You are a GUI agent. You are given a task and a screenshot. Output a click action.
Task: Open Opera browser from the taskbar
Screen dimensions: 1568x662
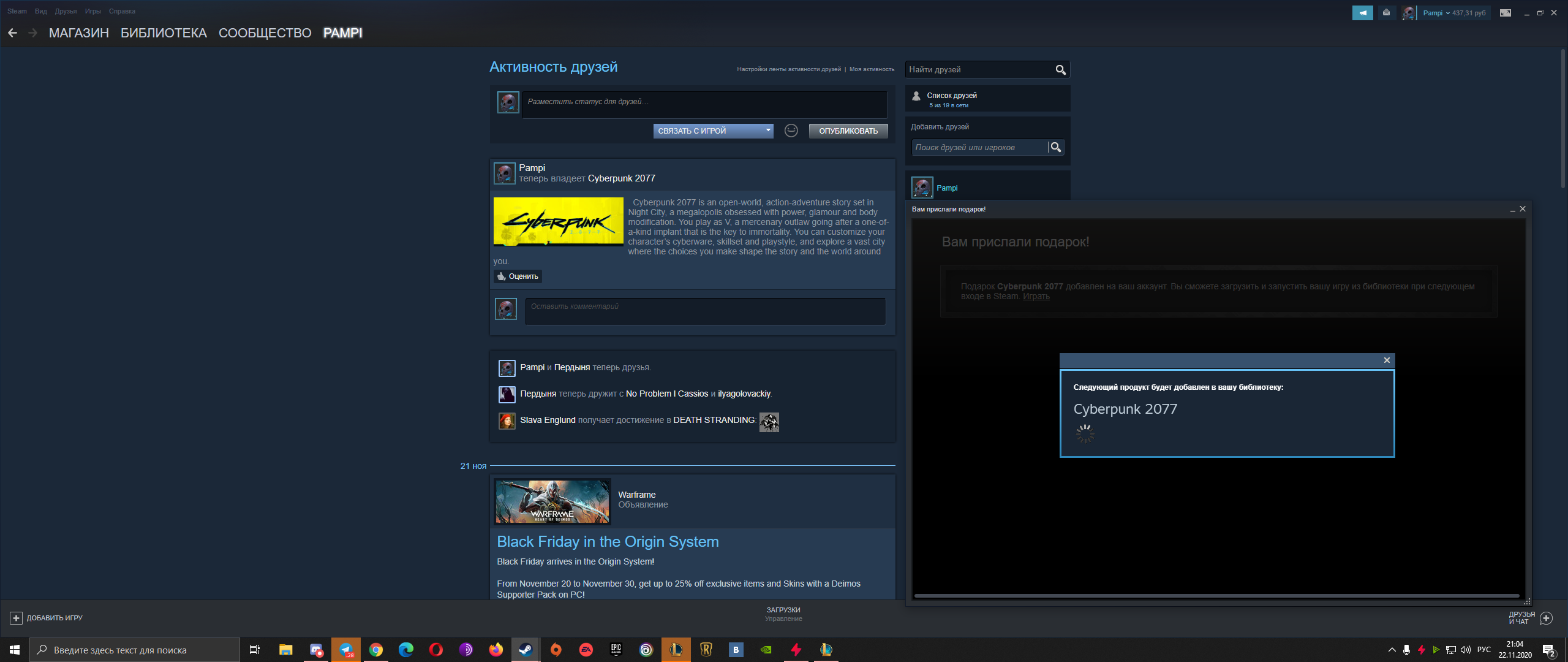(436, 650)
